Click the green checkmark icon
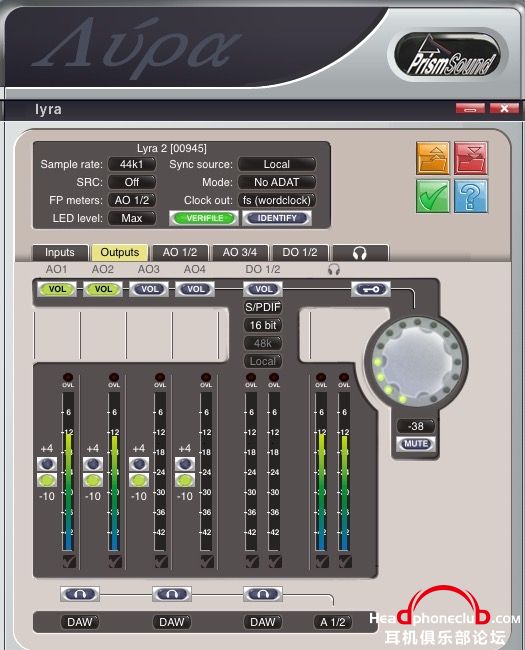 pyautogui.click(x=433, y=196)
